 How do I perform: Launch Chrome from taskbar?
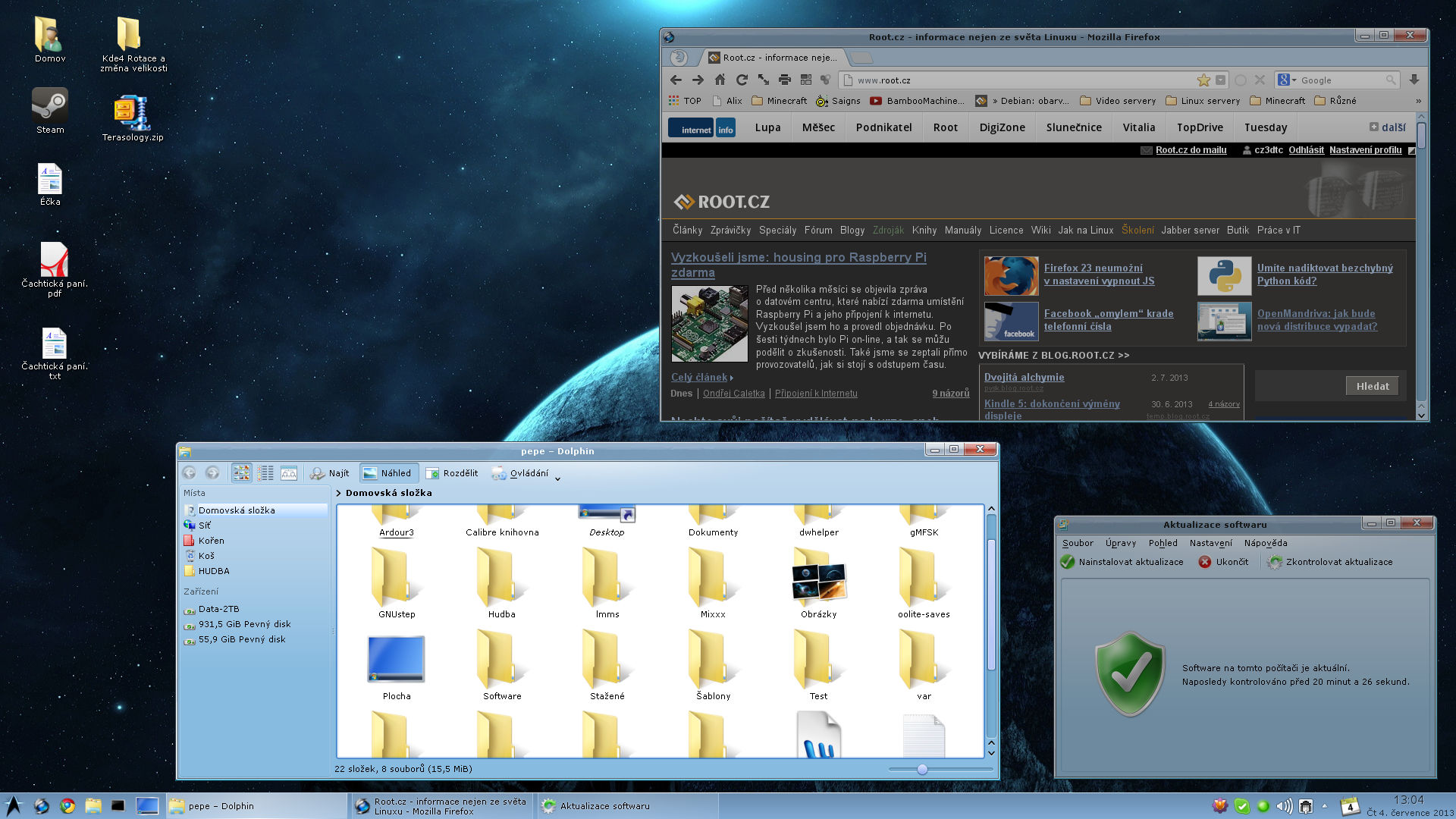tap(67, 806)
